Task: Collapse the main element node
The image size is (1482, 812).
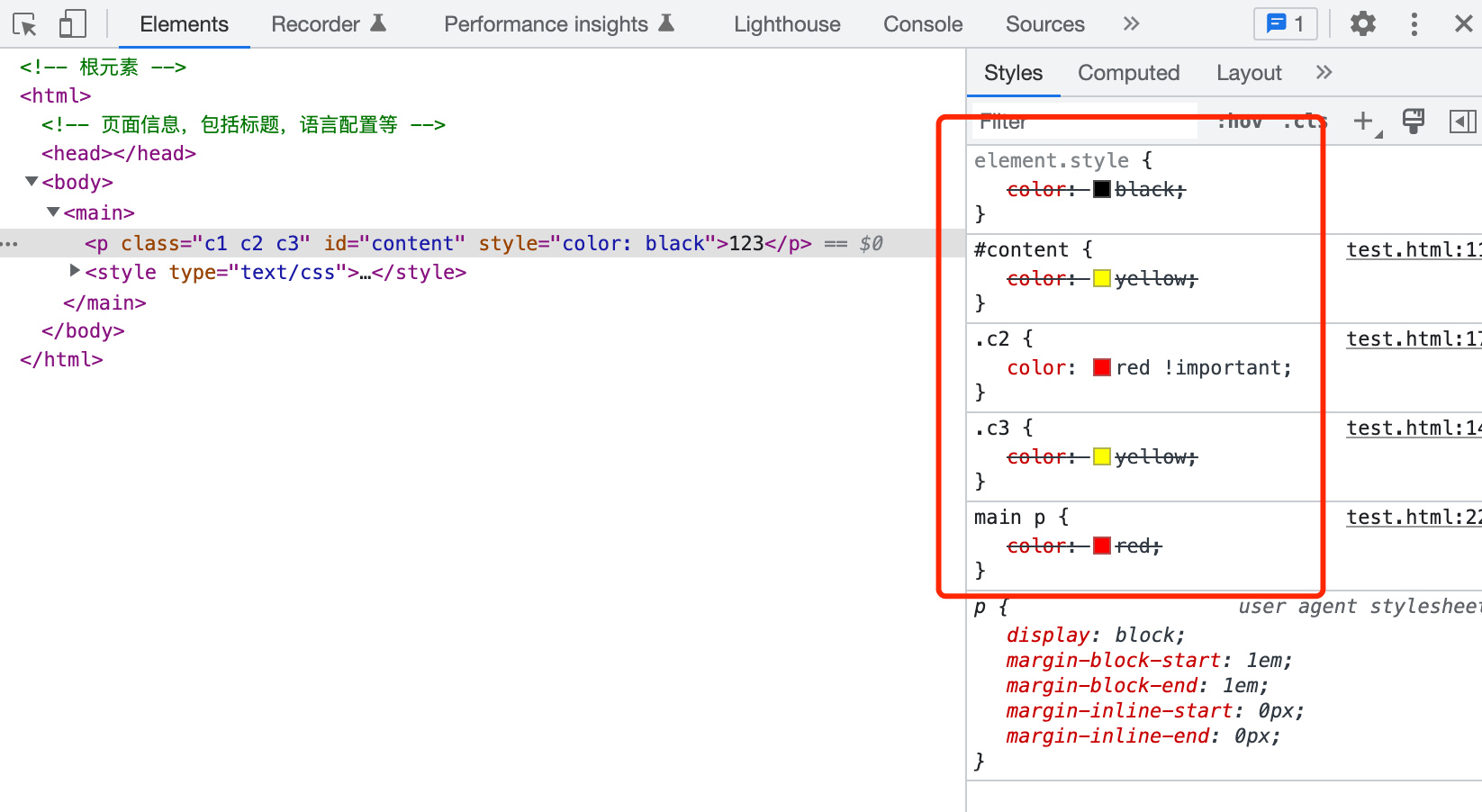Action: [53, 212]
